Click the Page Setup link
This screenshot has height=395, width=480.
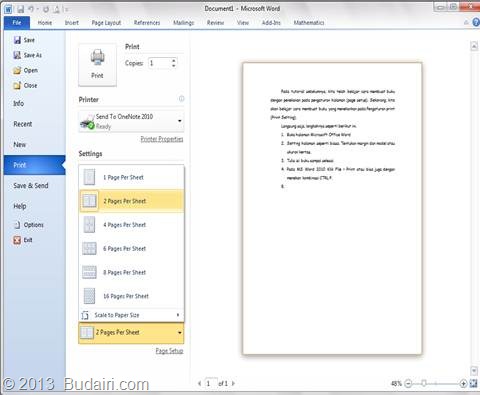(x=169, y=351)
